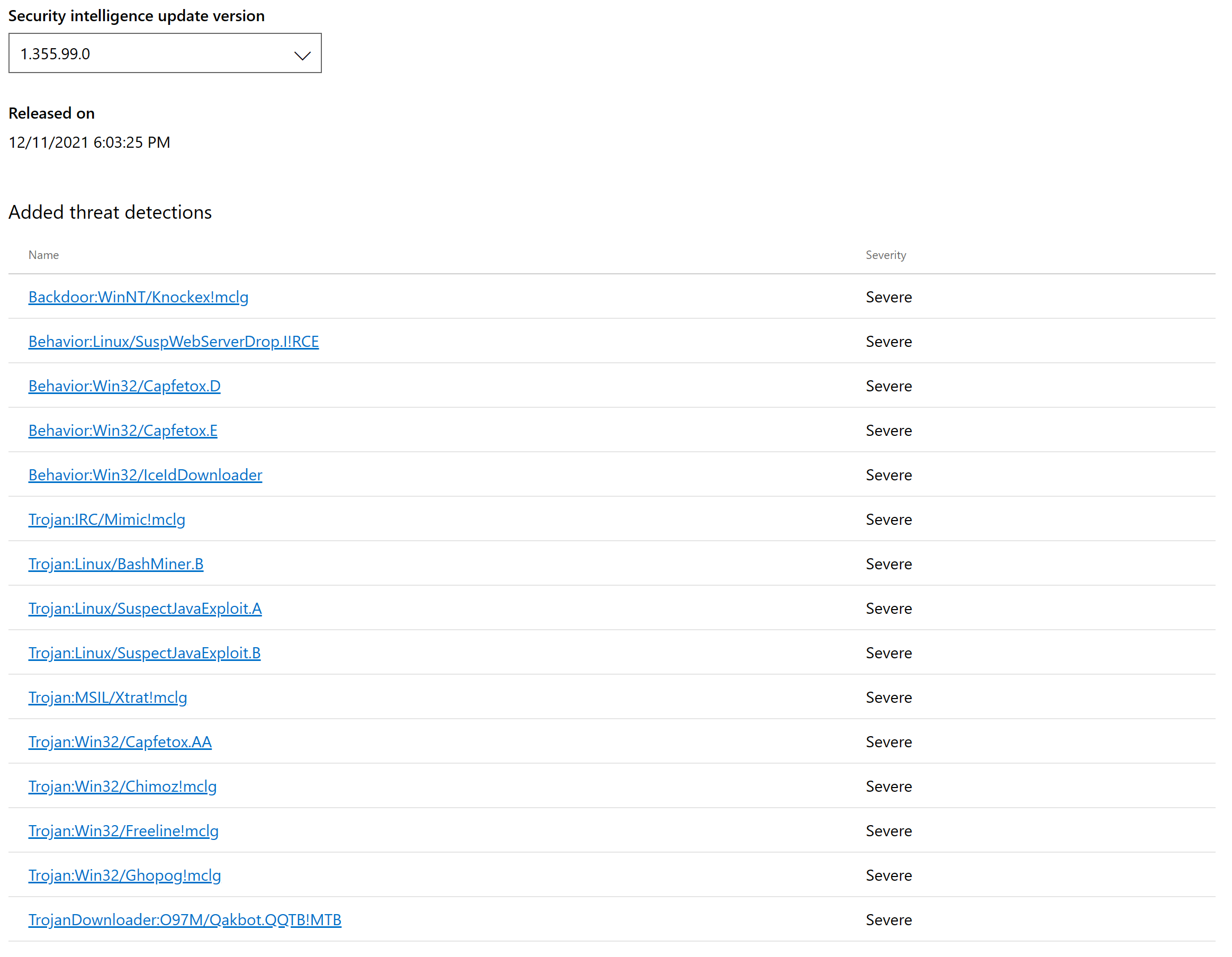Screen dimensions: 1232x957
Task: Open TrojanDownloader:O97M/Qakbot.QQTB!MTB link
Action: pos(184,920)
